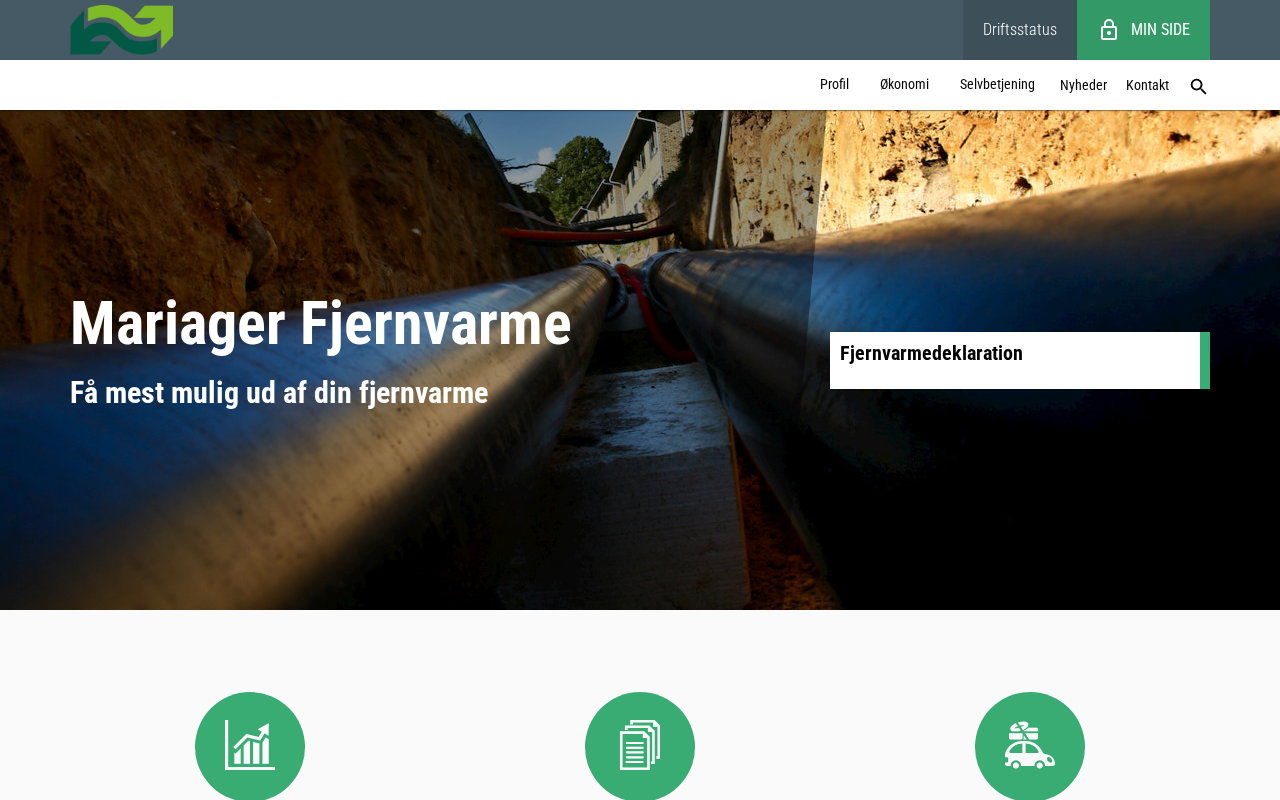Open the search magnifier icon
The image size is (1280, 800).
(1198, 87)
